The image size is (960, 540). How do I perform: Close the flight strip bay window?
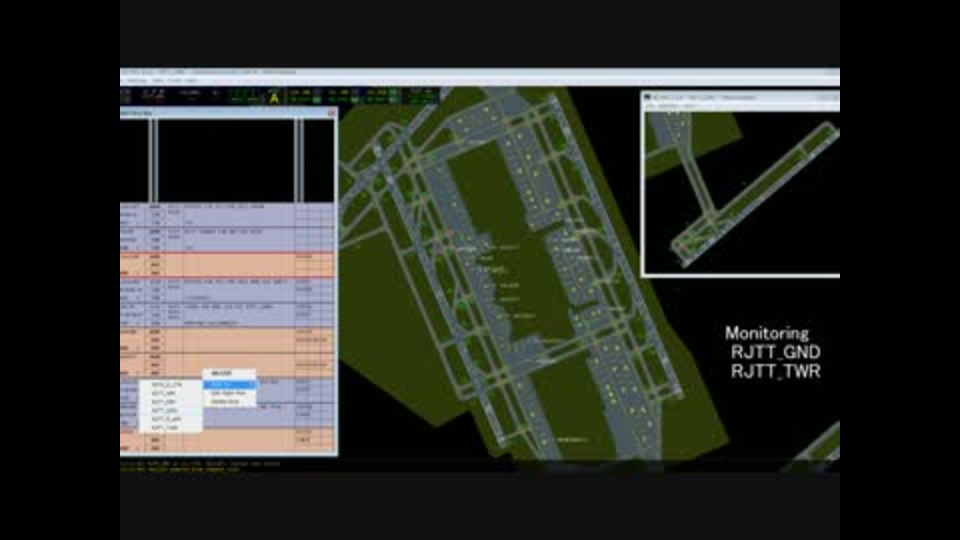(332, 113)
